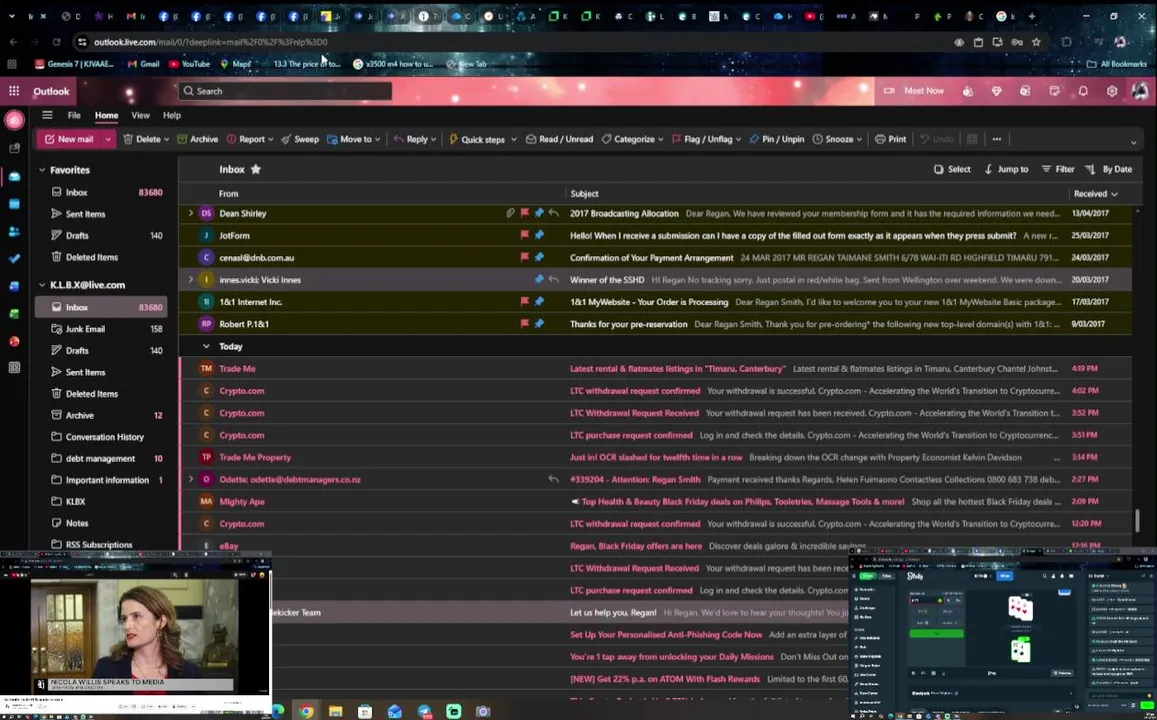Open Conversation History folder

(101, 437)
